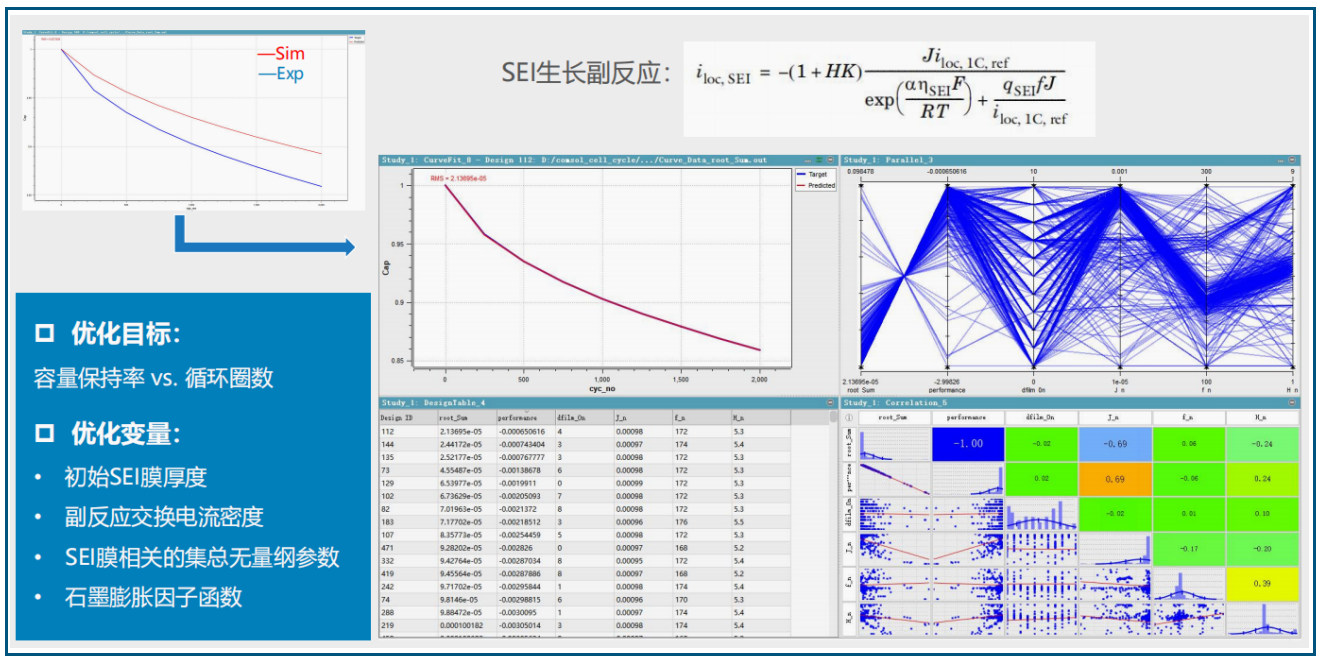Click the round button in Correlation_5 title bar
Viewport: 1320px width, 663px height.
[1294, 403]
